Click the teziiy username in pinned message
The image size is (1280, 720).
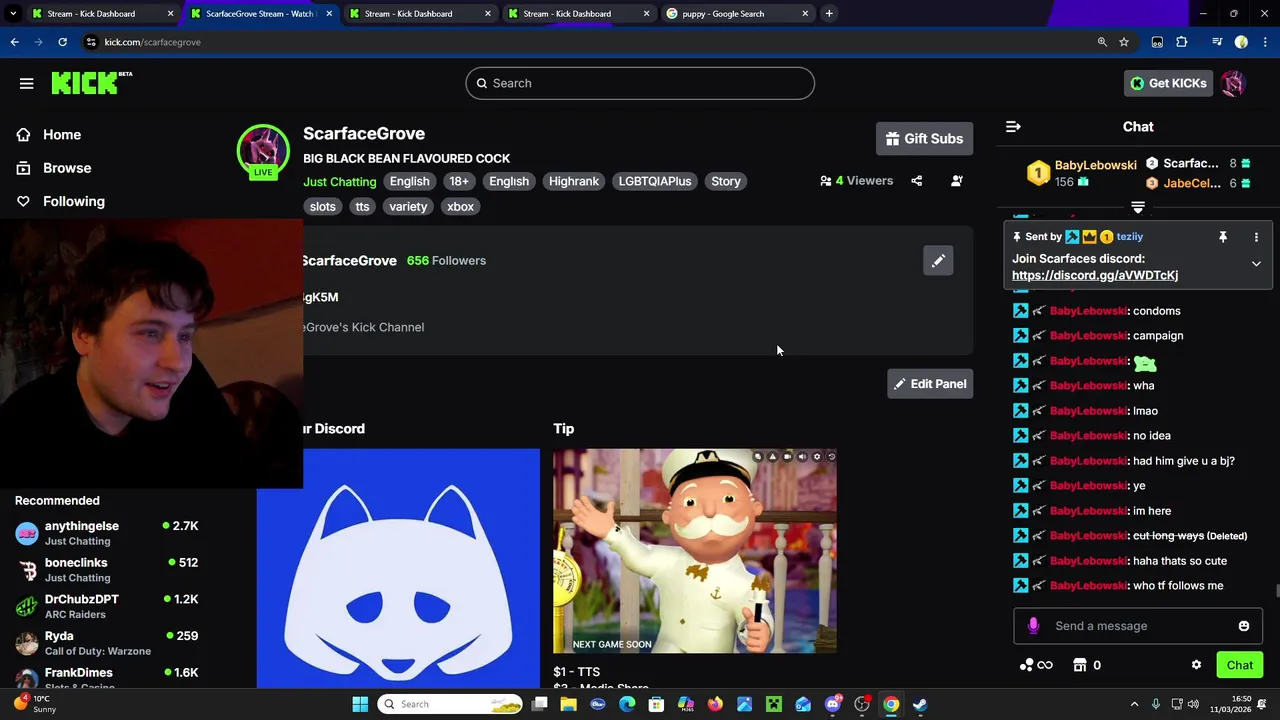tap(1129, 237)
